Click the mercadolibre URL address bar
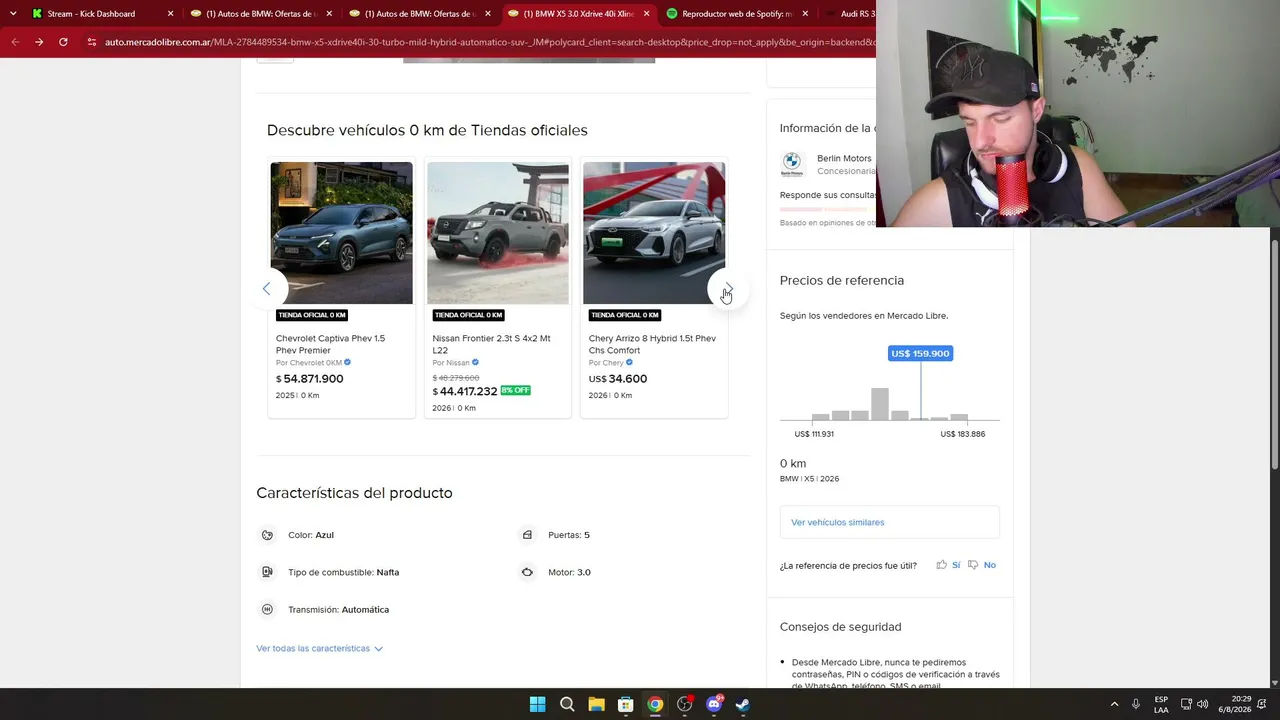This screenshot has height=720, width=1280. click(488, 42)
